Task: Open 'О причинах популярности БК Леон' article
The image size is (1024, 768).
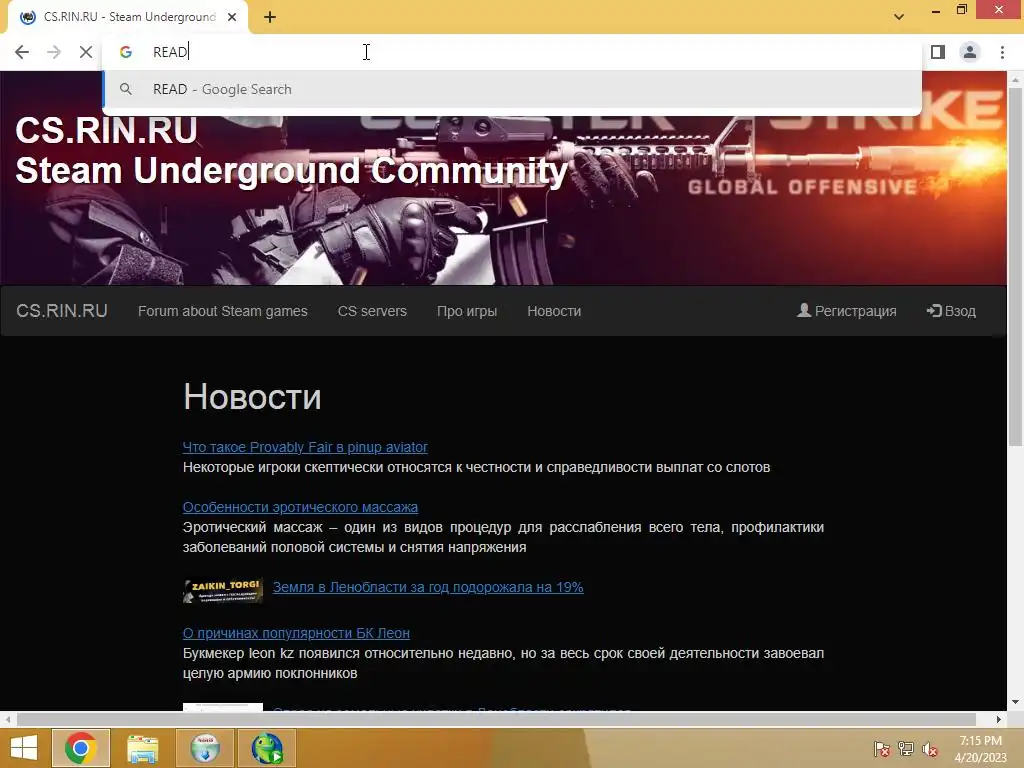Action: [x=296, y=633]
